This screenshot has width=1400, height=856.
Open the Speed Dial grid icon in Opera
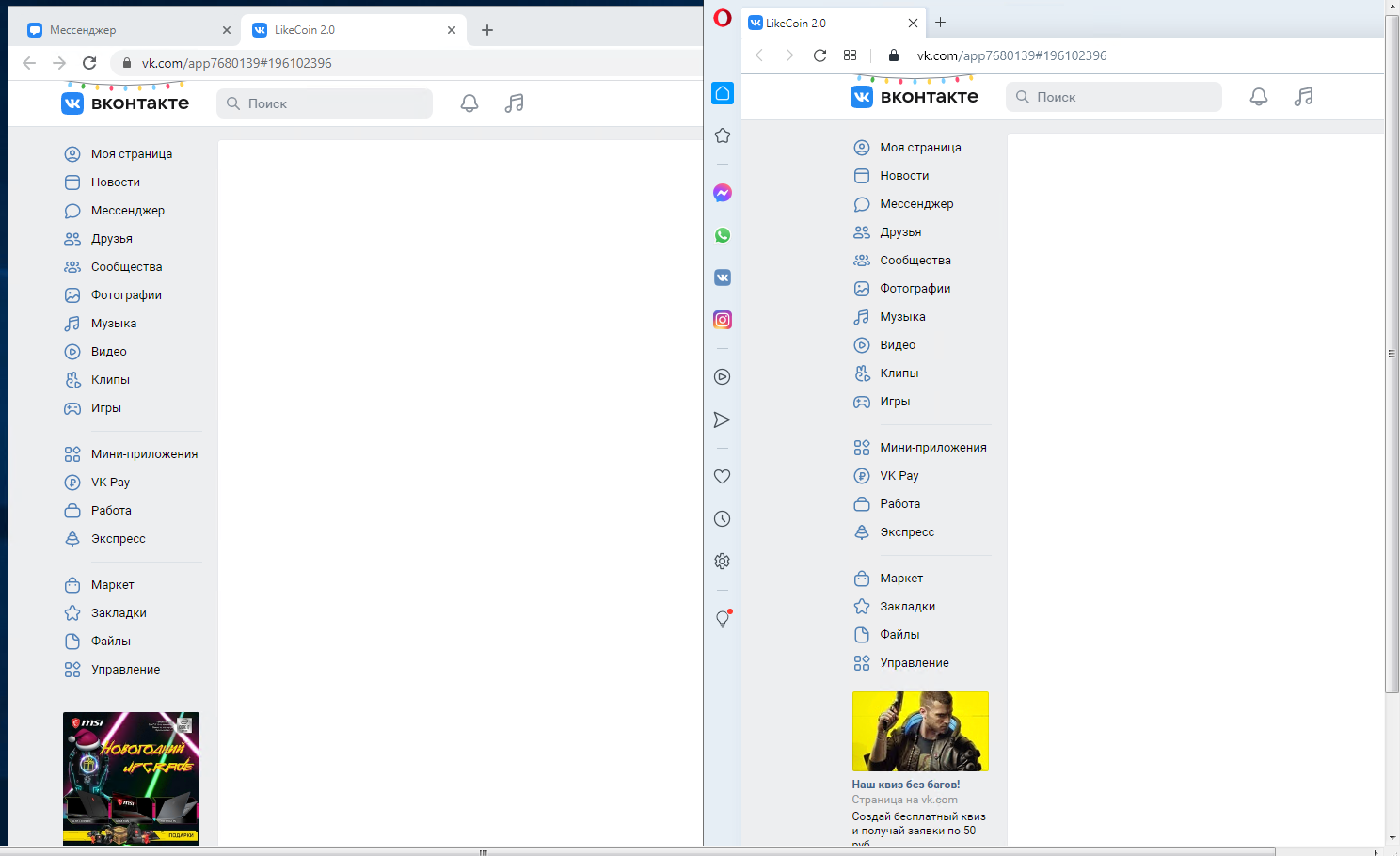point(851,55)
